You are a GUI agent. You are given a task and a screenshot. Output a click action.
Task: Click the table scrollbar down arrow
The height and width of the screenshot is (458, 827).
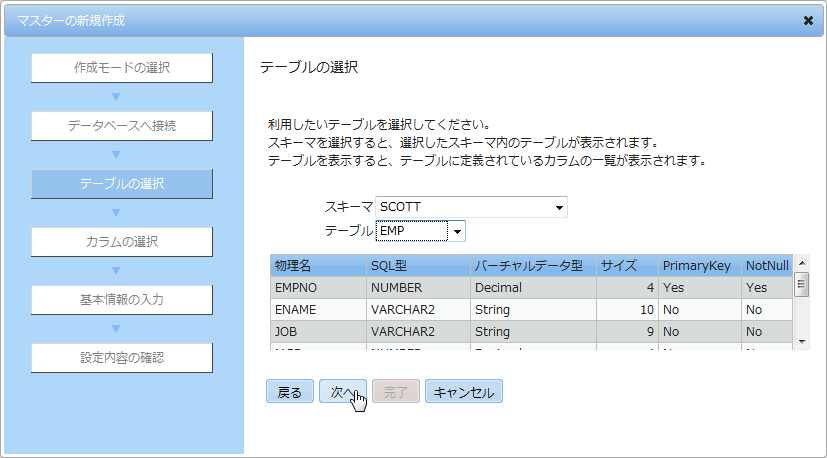pyautogui.click(x=802, y=342)
